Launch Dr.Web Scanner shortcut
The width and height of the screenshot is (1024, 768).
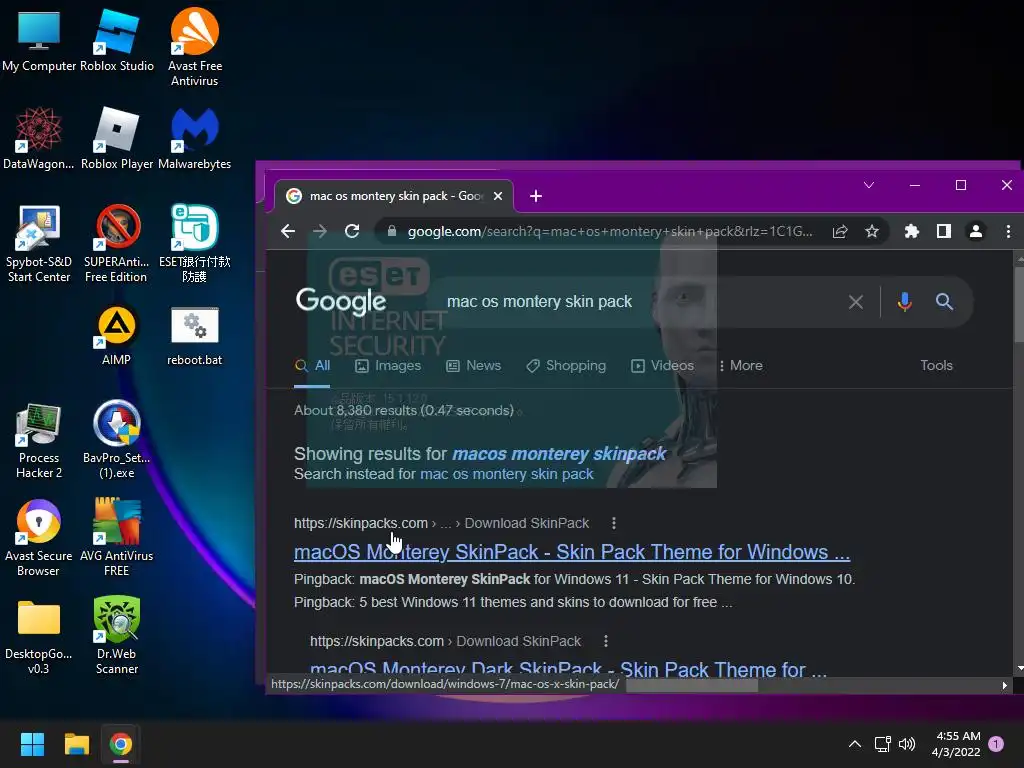click(117, 635)
